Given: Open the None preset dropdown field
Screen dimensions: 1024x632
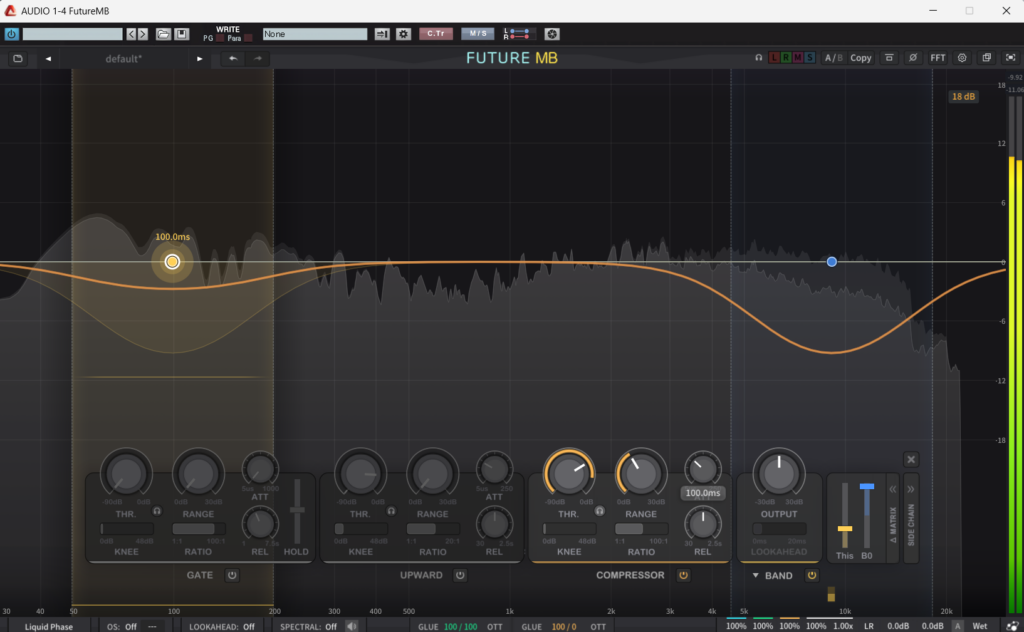Looking at the screenshot, I should coord(315,34).
